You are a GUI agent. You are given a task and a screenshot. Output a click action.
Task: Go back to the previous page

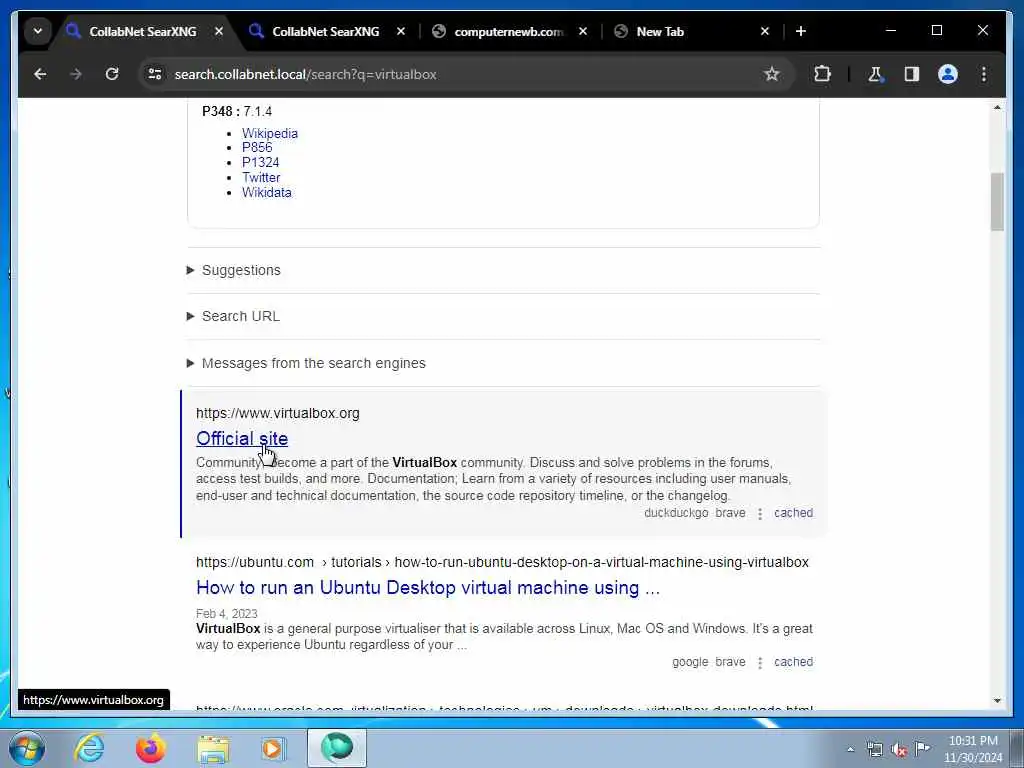click(x=40, y=74)
